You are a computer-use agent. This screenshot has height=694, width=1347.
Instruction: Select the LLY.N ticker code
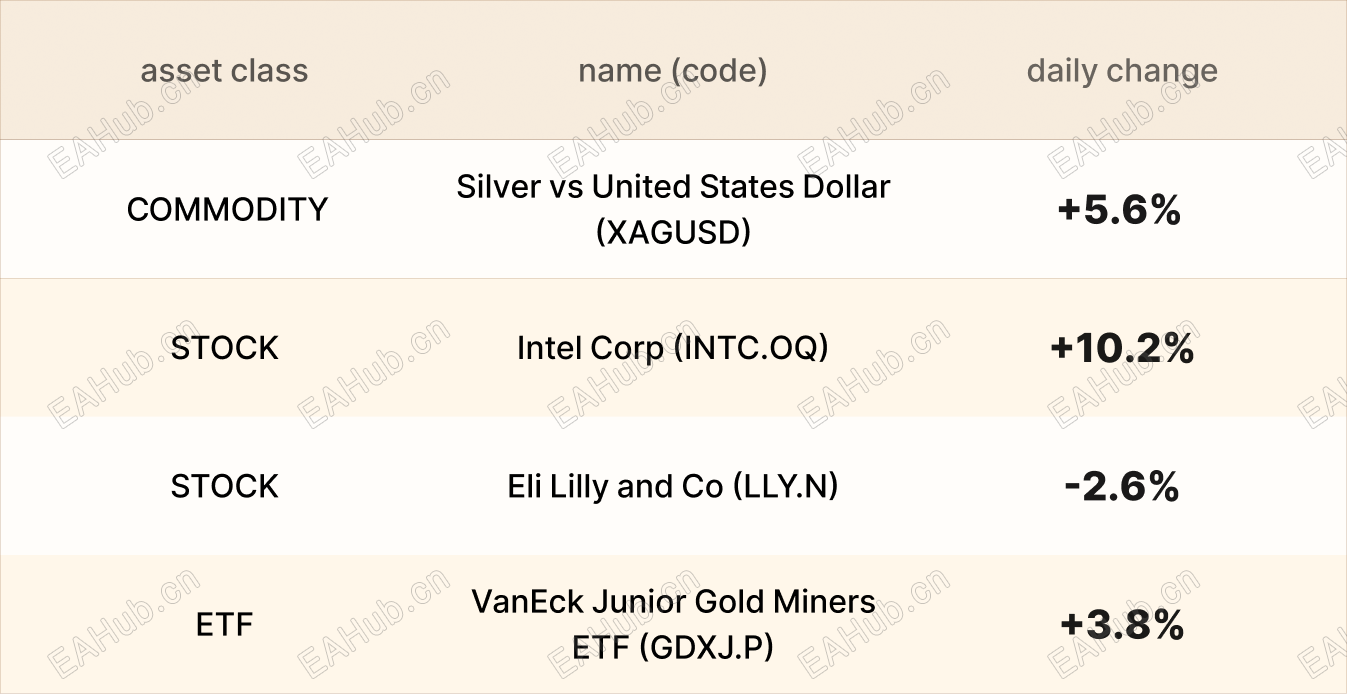pyautogui.click(x=785, y=487)
